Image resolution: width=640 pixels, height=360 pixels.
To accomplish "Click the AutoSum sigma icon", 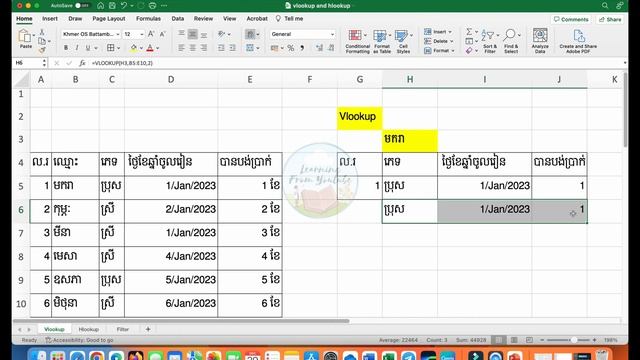I will (469, 32).
